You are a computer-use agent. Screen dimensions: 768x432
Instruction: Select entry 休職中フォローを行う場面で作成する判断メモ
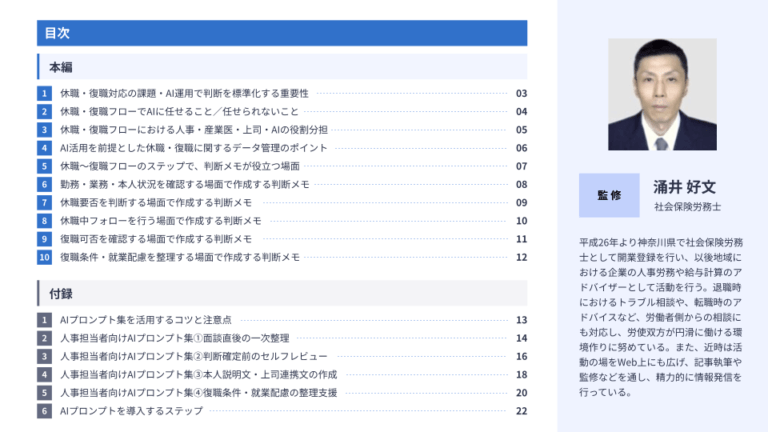coord(161,220)
